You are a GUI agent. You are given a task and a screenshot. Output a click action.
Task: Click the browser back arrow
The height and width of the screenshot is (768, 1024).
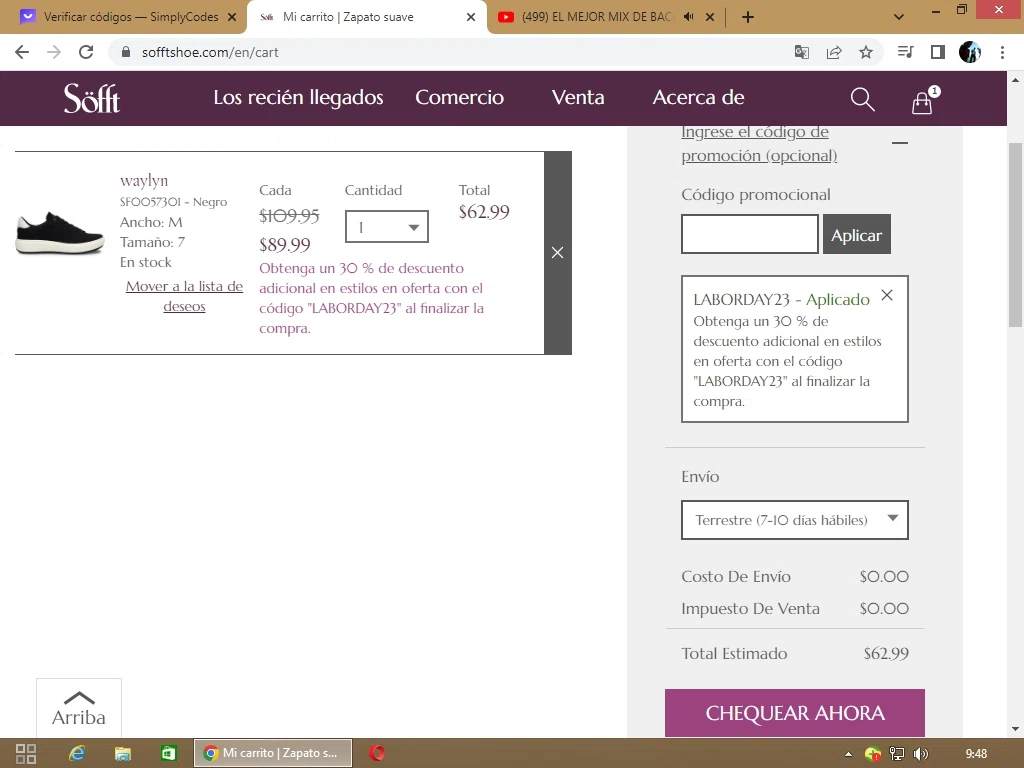22,52
